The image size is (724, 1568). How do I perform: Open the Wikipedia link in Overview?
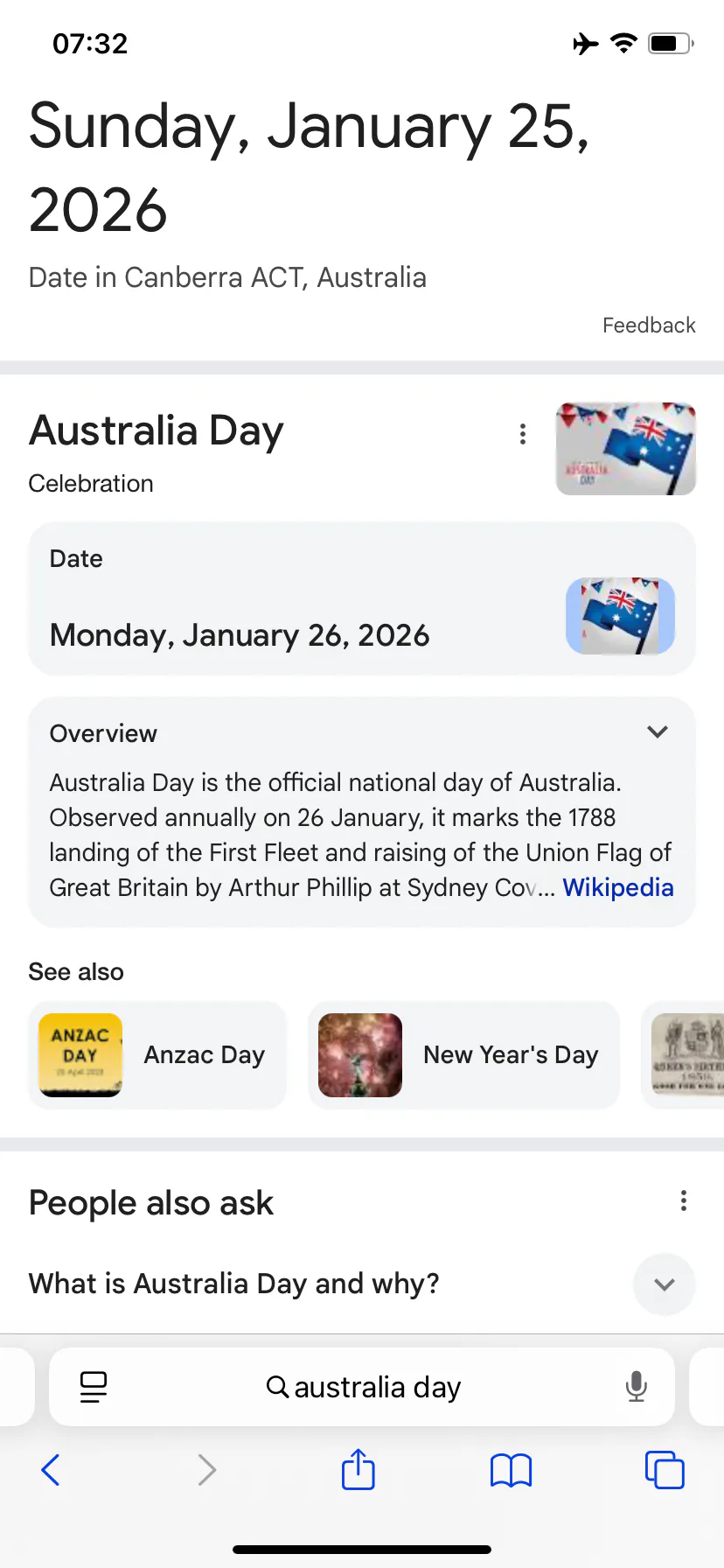618,887
